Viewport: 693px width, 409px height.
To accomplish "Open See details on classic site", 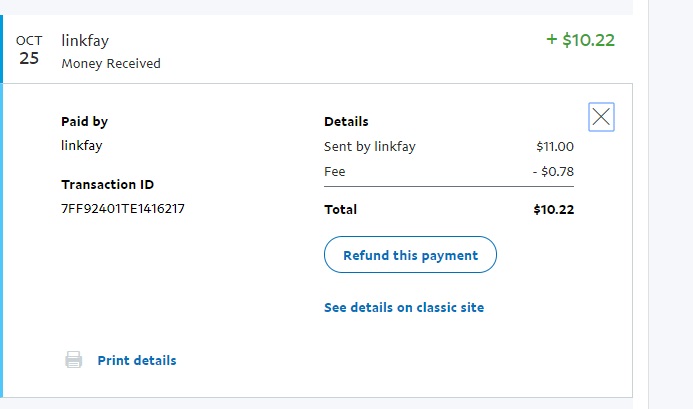I will (404, 307).
